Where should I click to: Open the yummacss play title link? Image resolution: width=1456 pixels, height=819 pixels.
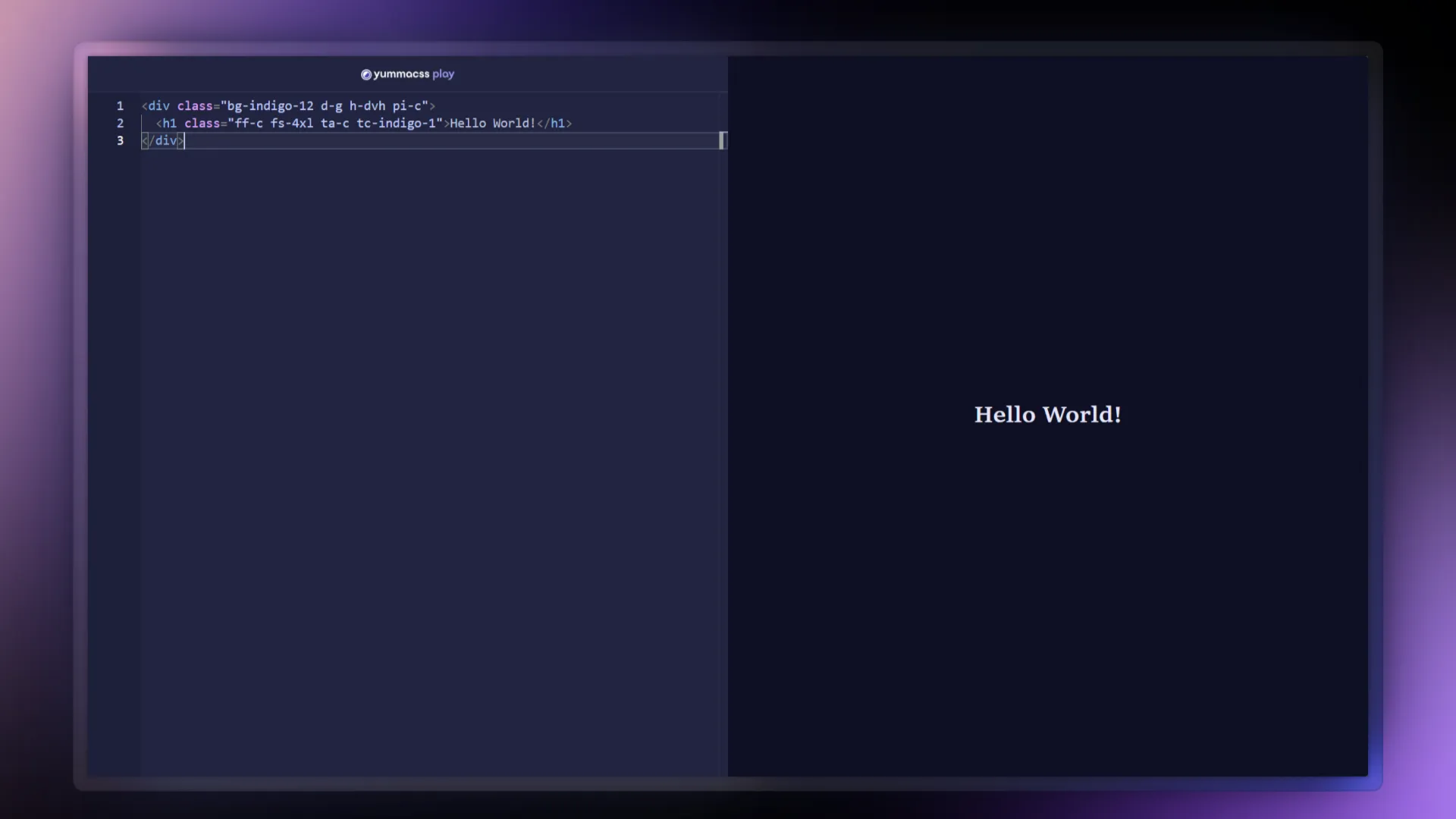point(408,74)
